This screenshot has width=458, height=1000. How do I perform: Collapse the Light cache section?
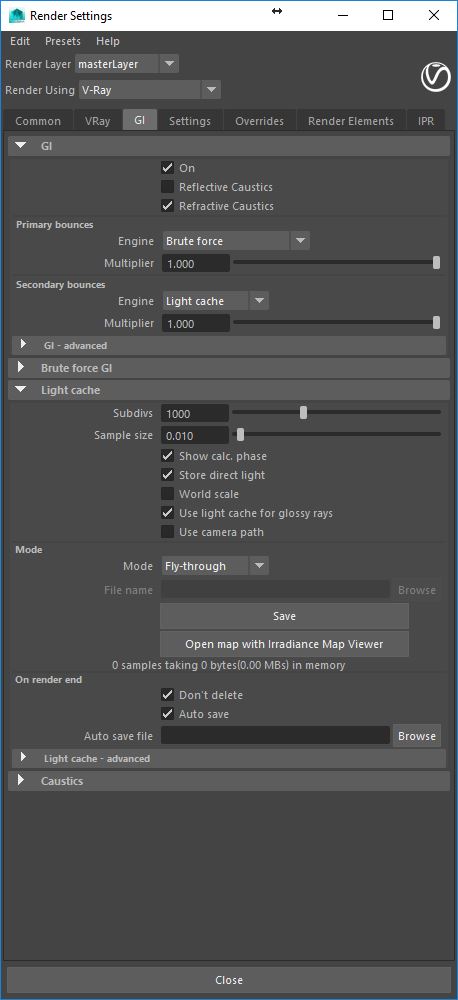click(x=21, y=390)
